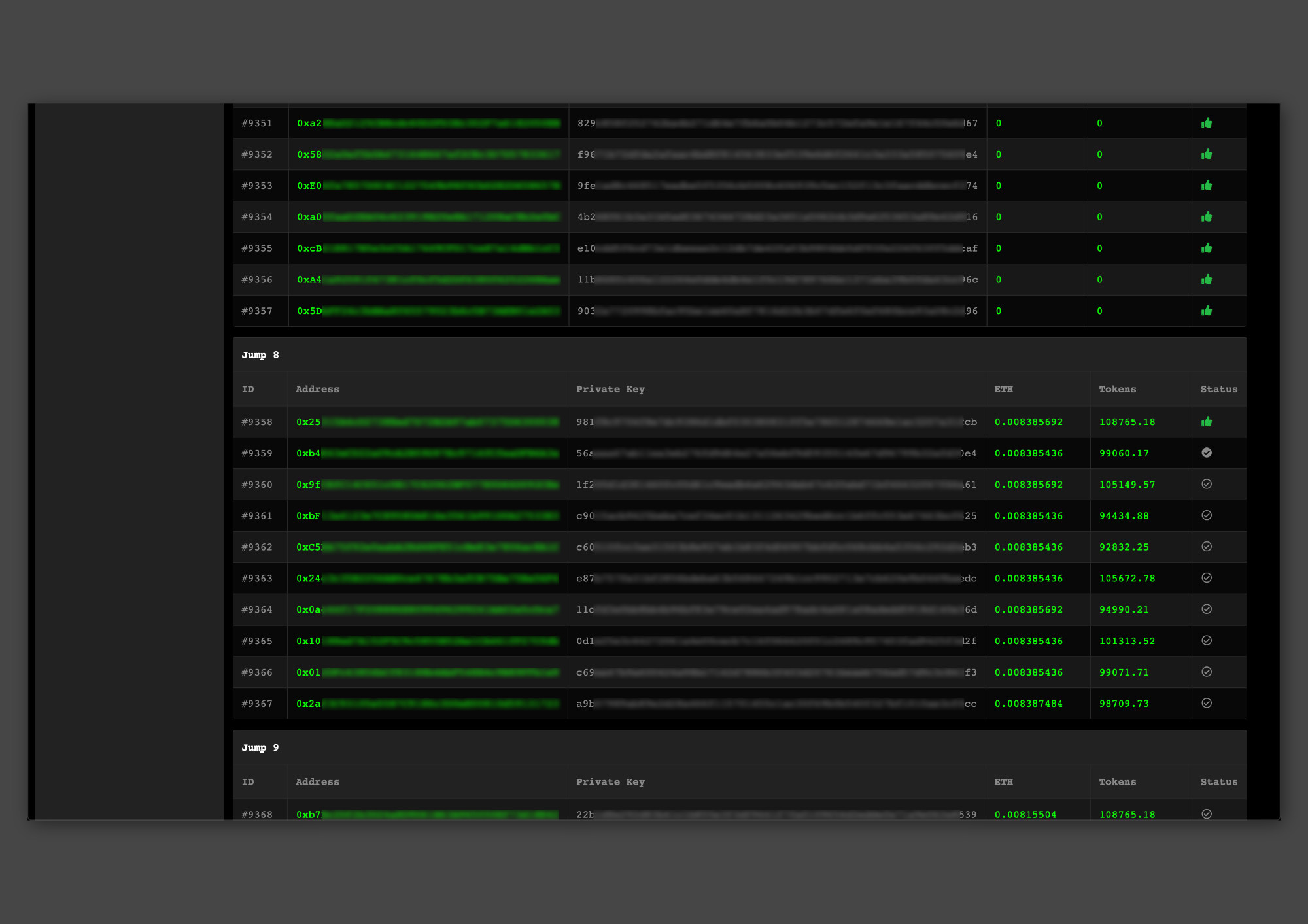Image resolution: width=1308 pixels, height=924 pixels.
Task: Click thumbs-up status icon for row #9355
Action: (1207, 248)
